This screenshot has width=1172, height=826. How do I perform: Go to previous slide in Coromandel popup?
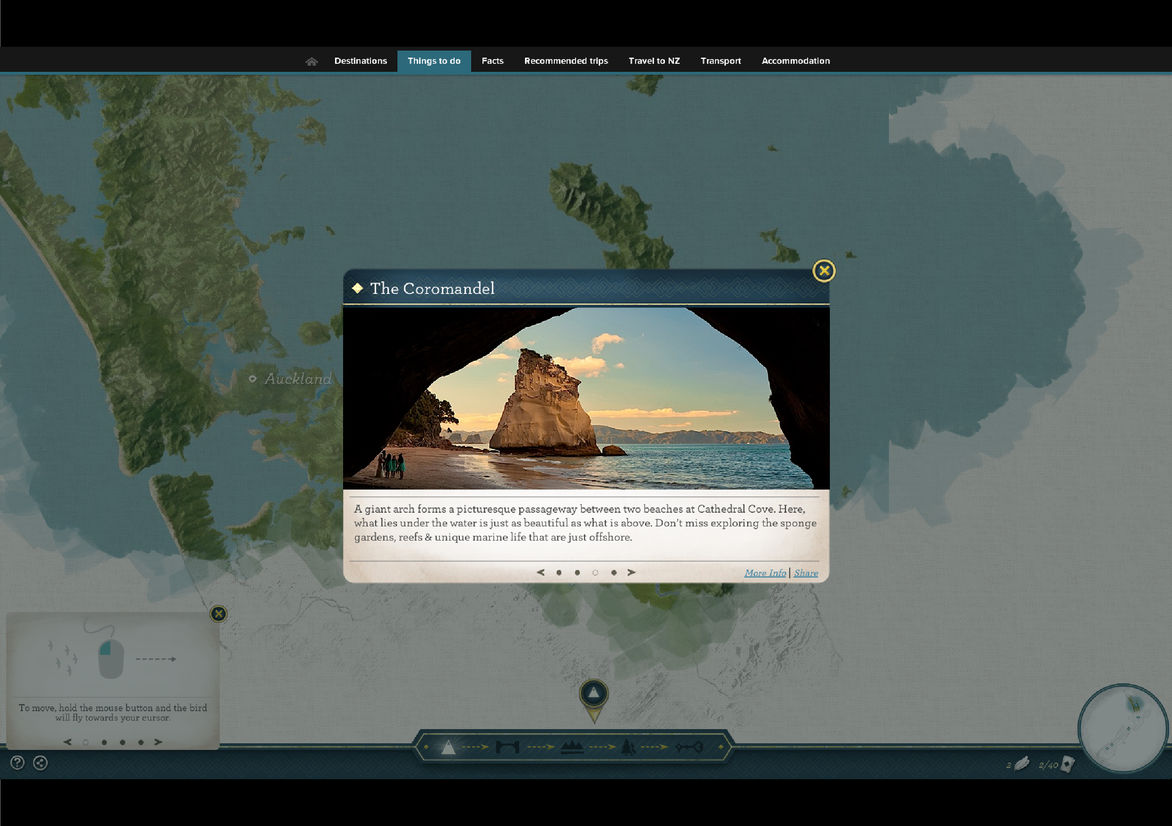click(x=541, y=573)
